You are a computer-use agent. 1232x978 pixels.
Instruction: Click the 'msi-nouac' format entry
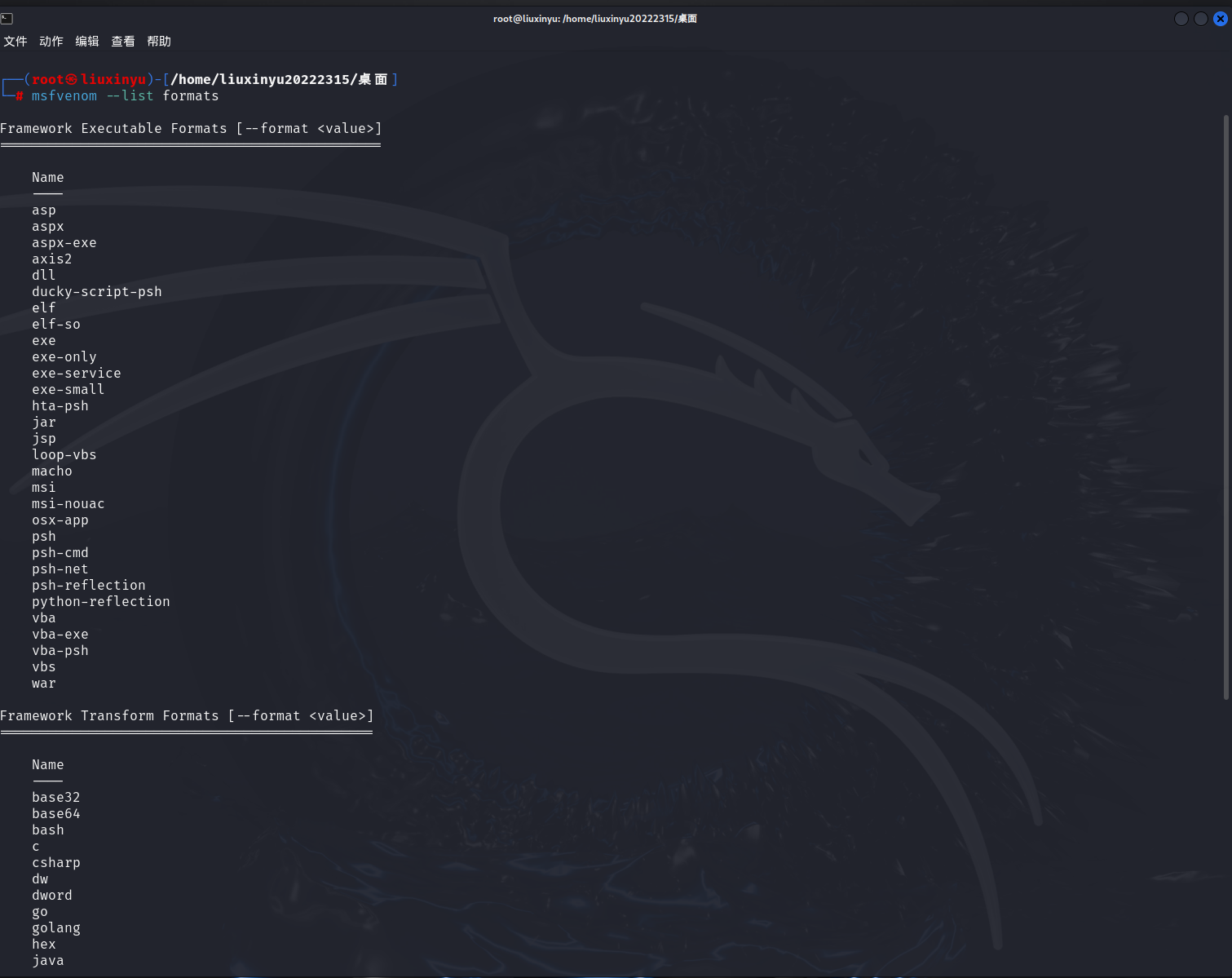point(68,504)
